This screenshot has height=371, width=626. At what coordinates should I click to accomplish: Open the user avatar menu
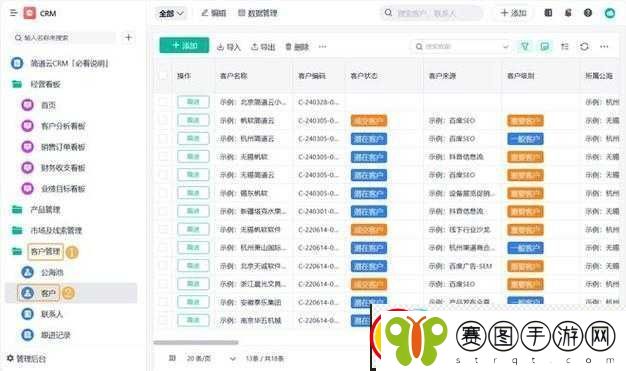click(610, 13)
